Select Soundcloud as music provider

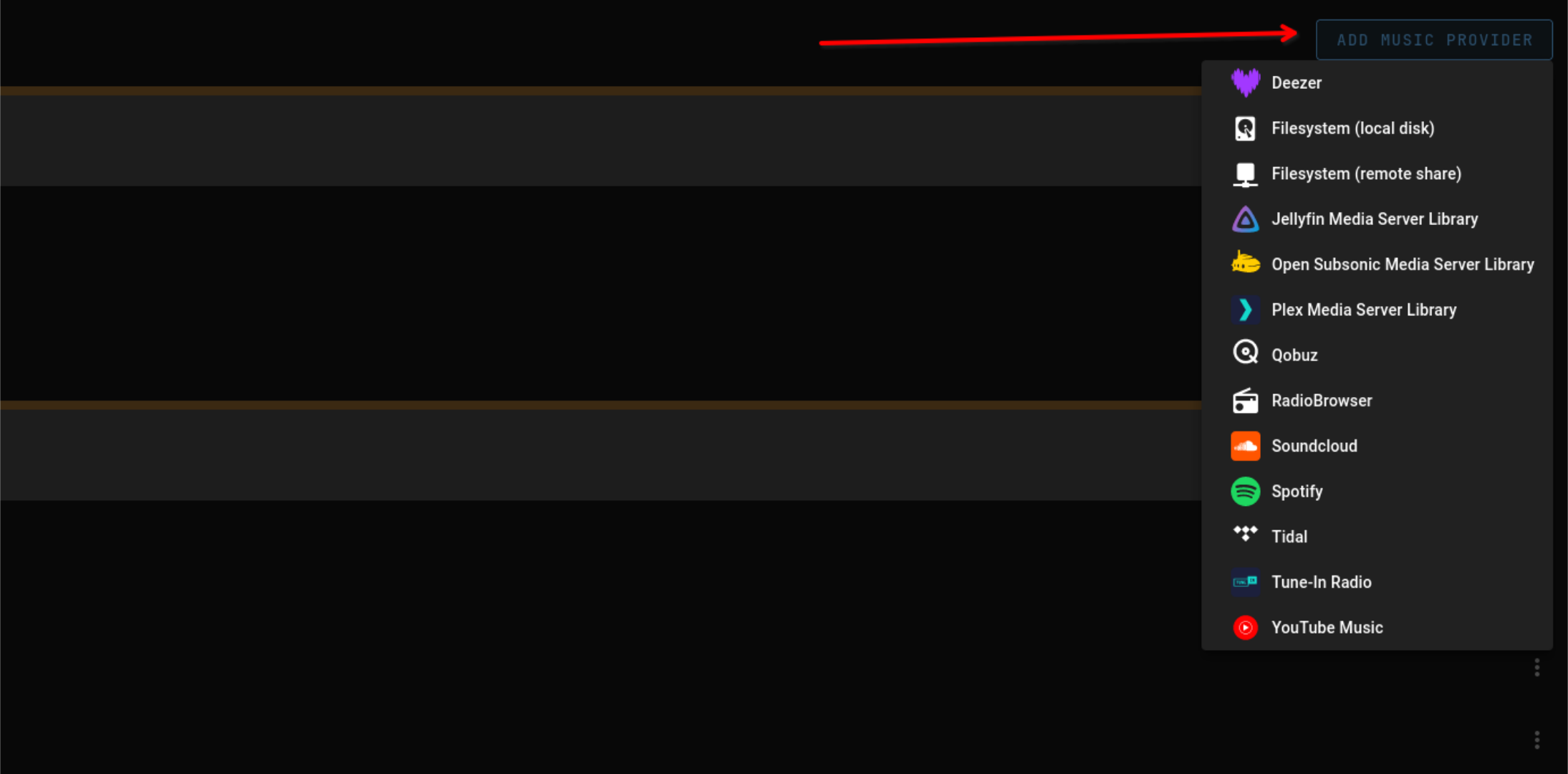pyautogui.click(x=1314, y=446)
